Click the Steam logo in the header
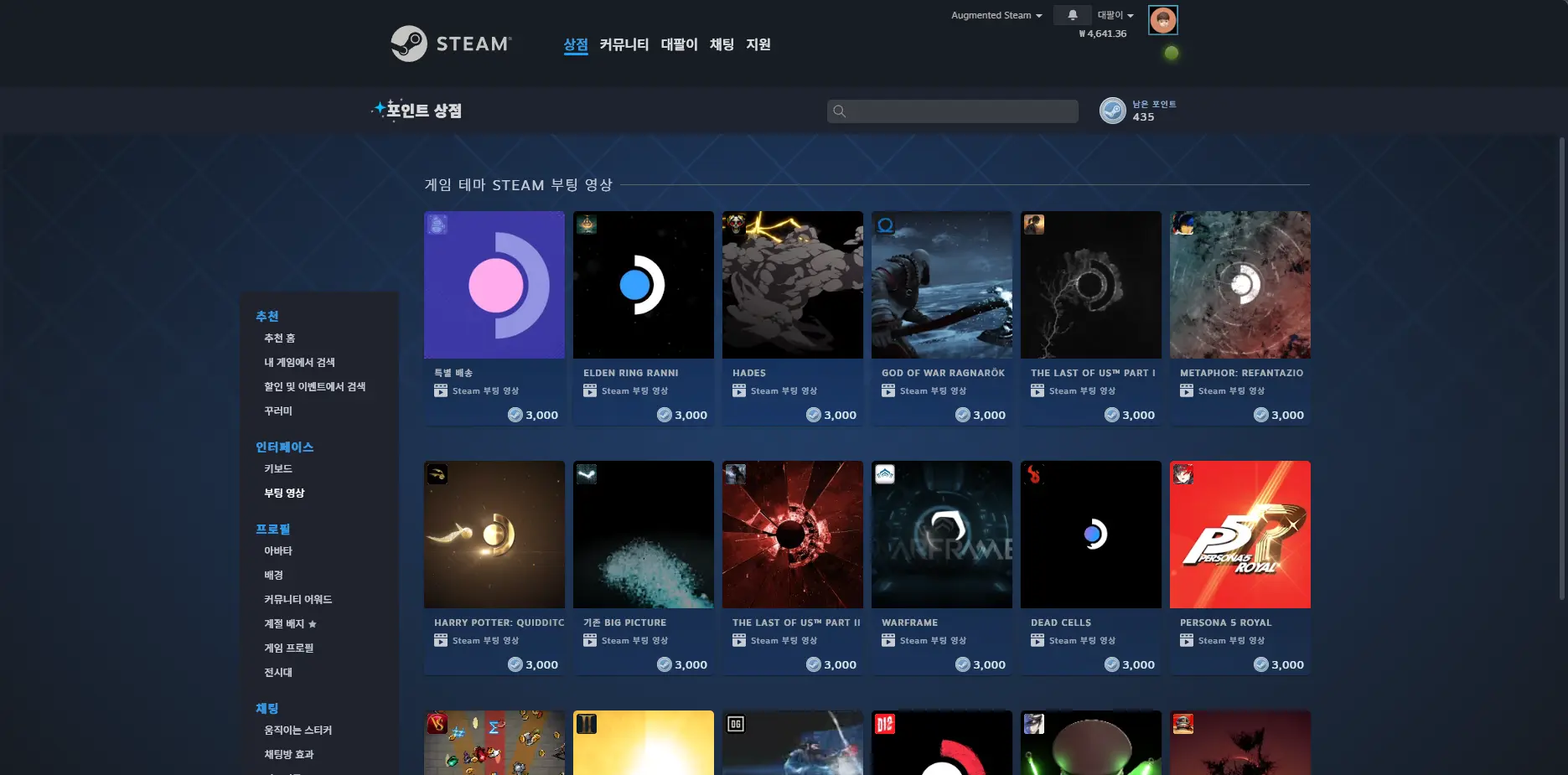This screenshot has width=1568, height=775. [x=451, y=44]
